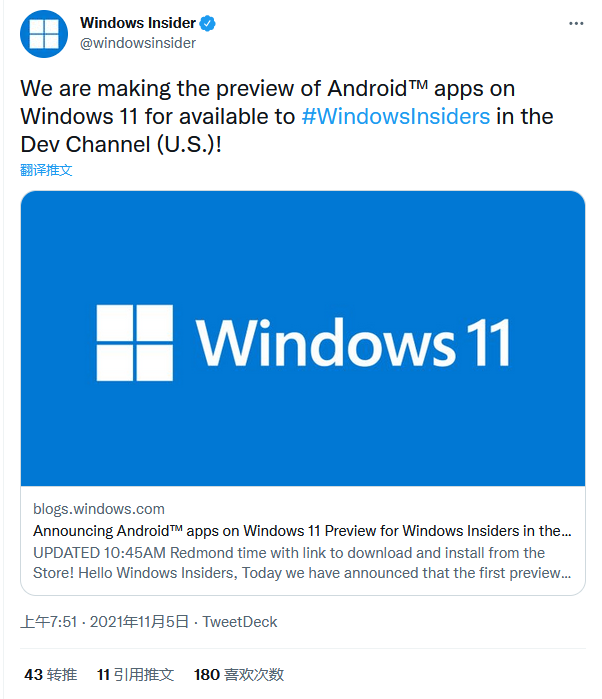Click the 翻译推文 translate tweet link
The height and width of the screenshot is (699, 602).
click(x=46, y=170)
